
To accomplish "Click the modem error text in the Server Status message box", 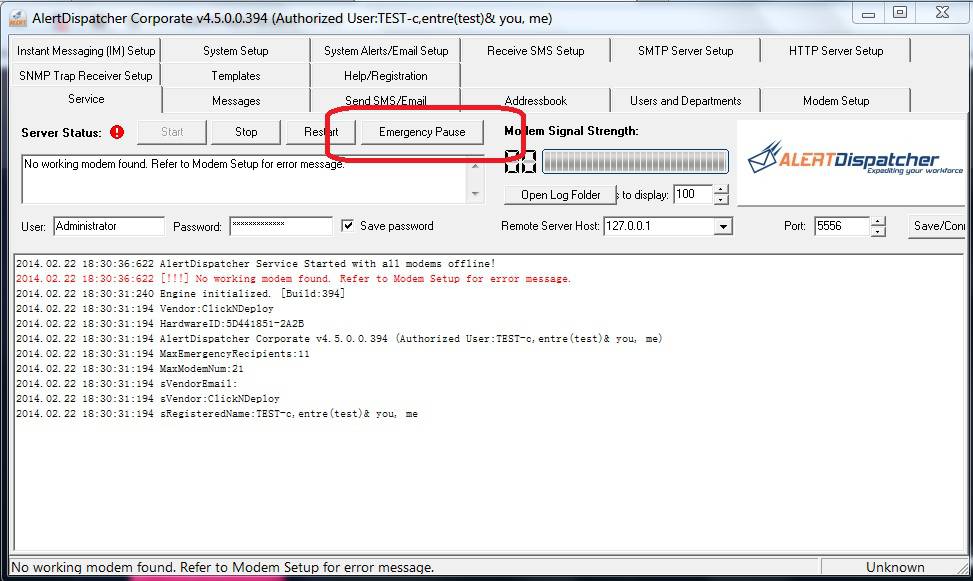I will (184, 164).
